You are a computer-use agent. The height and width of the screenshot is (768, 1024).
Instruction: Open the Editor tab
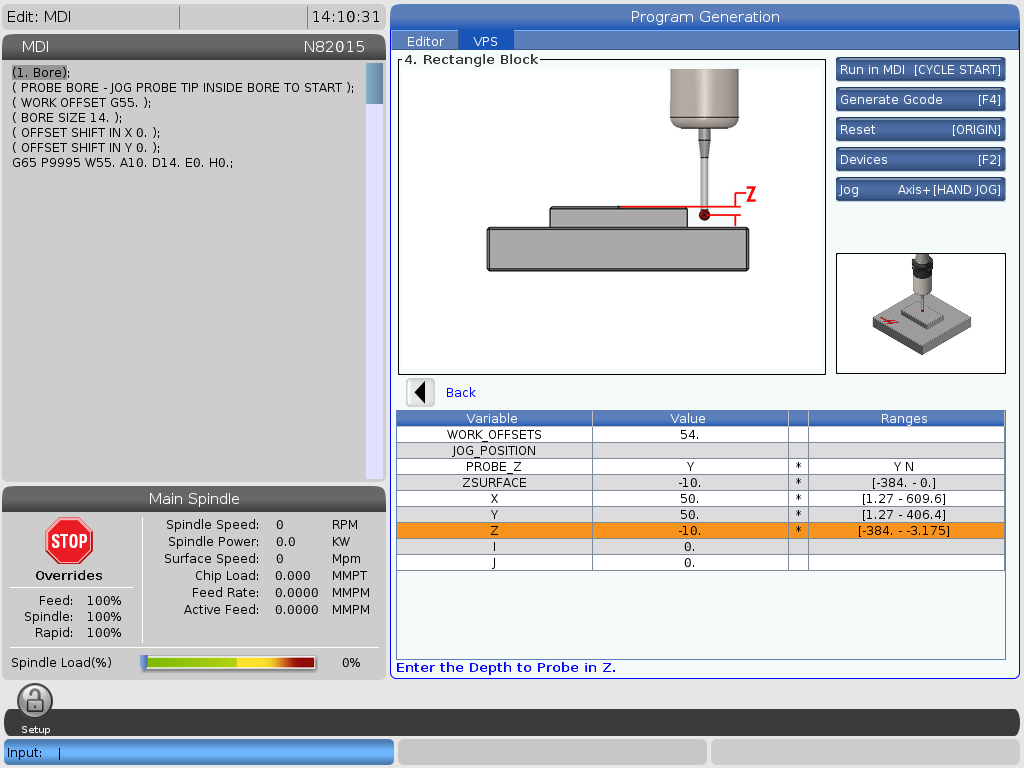[425, 41]
